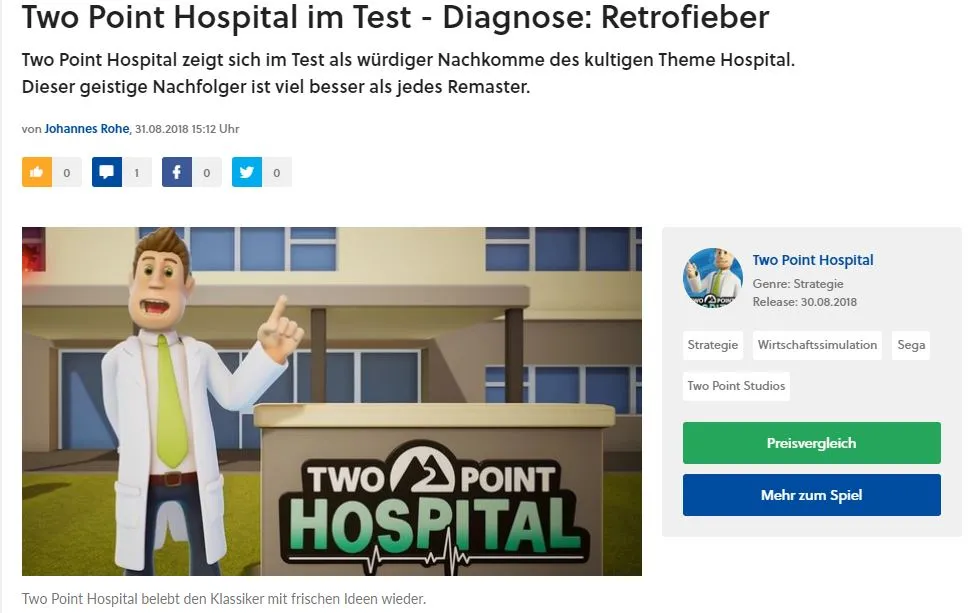Viewport: 980px width, 613px height.
Task: Click the round Two Point Hospital game avatar
Action: point(713,278)
